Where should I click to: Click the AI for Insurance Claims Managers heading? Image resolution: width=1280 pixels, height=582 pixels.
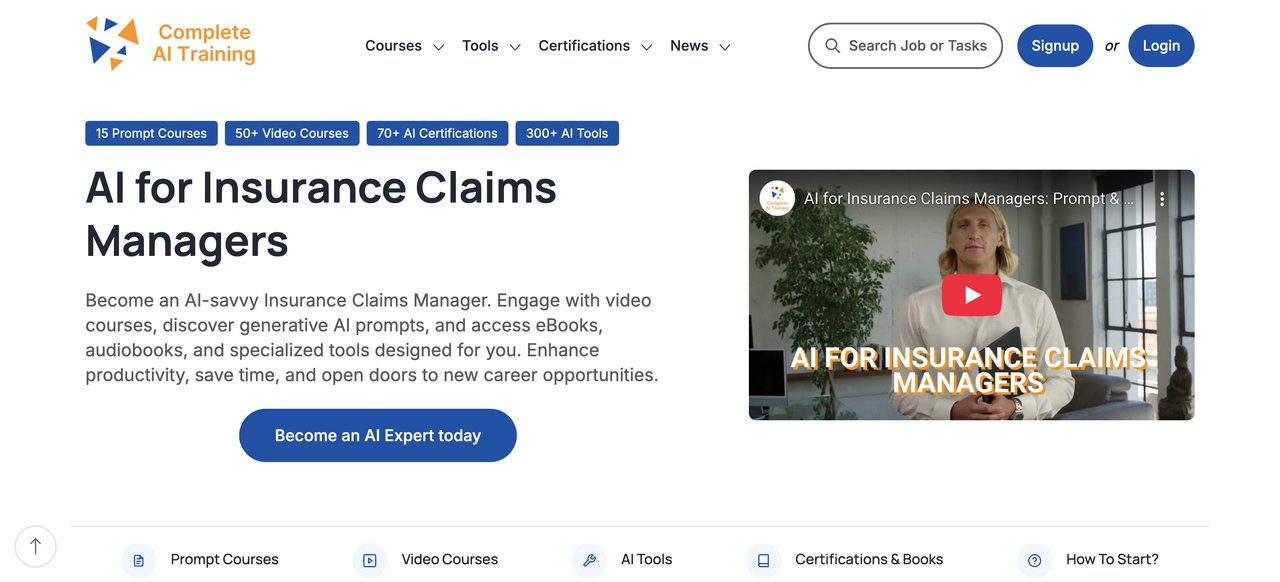coord(321,214)
